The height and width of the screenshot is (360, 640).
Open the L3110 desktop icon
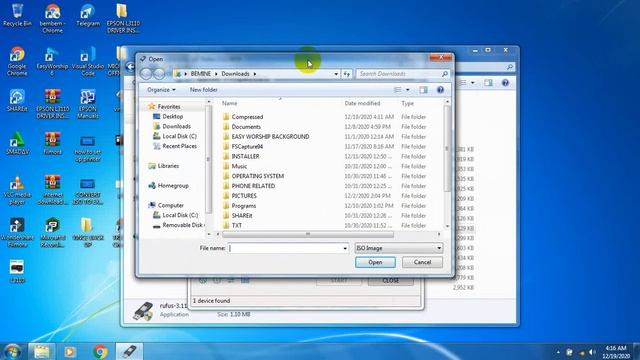(17, 271)
